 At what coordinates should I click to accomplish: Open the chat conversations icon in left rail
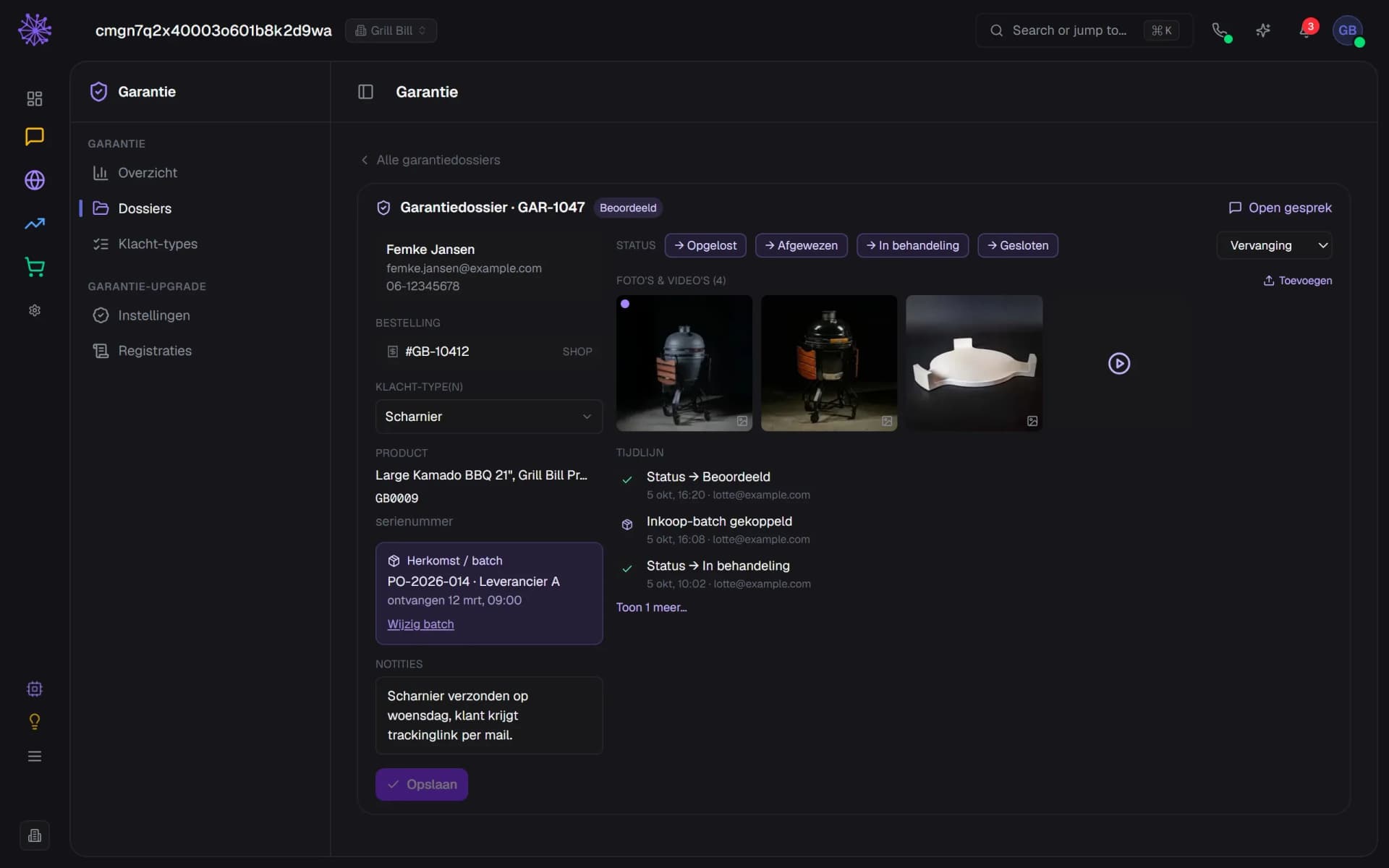tap(34, 137)
